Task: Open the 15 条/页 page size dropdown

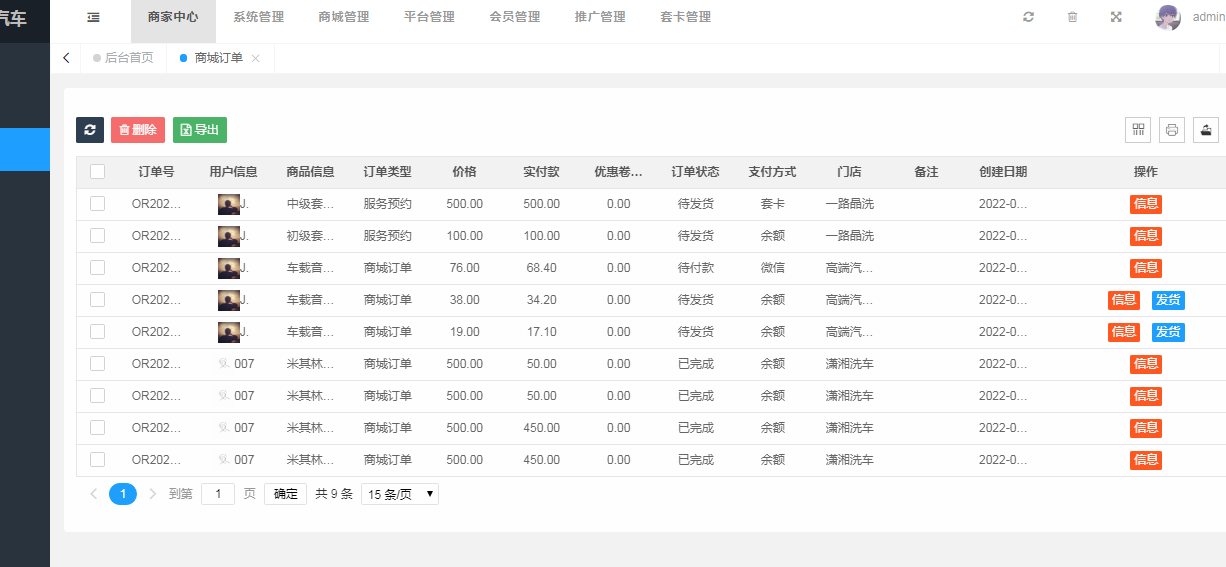Action: [x=400, y=494]
